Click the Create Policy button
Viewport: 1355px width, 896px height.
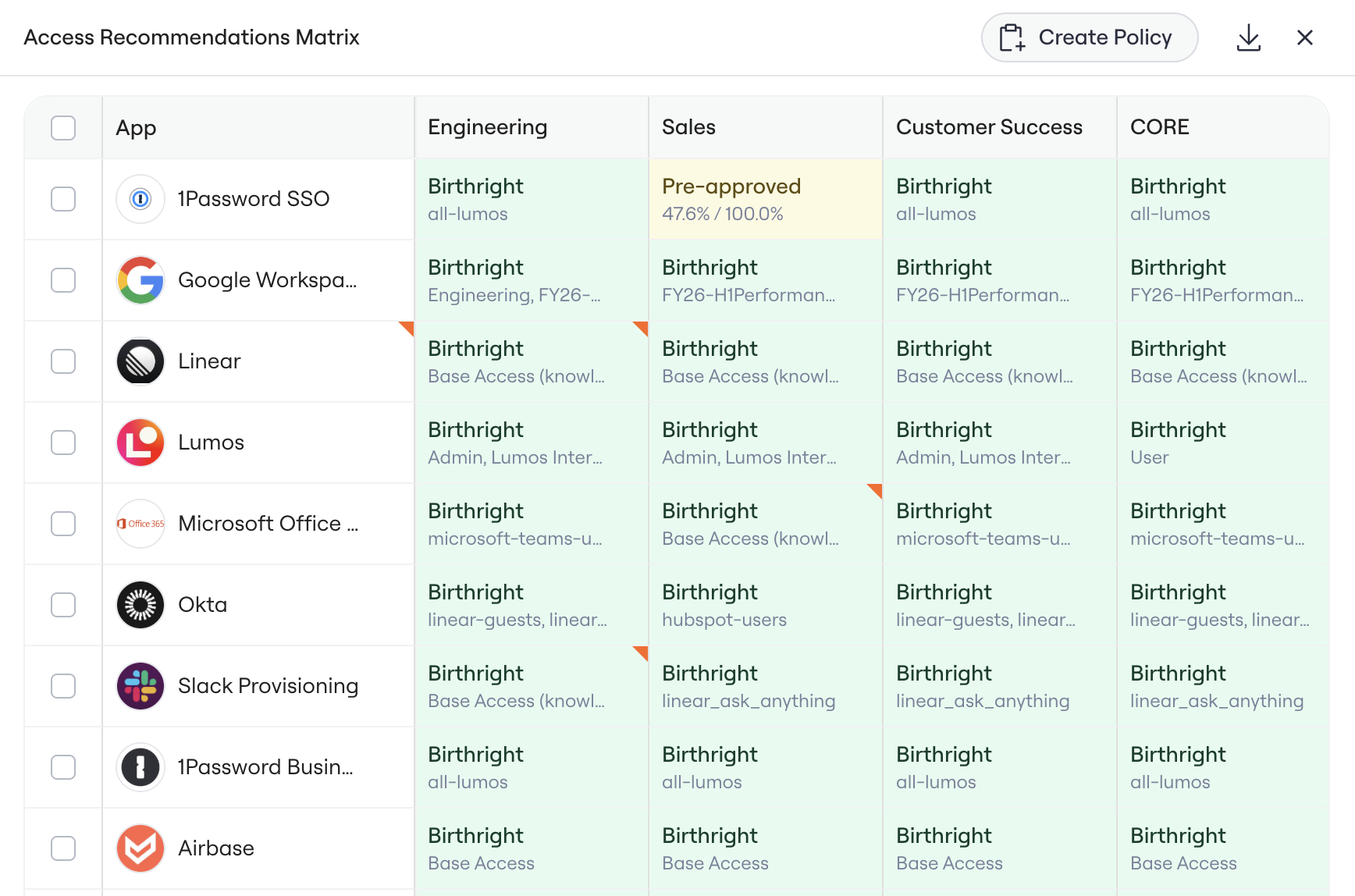click(1090, 37)
